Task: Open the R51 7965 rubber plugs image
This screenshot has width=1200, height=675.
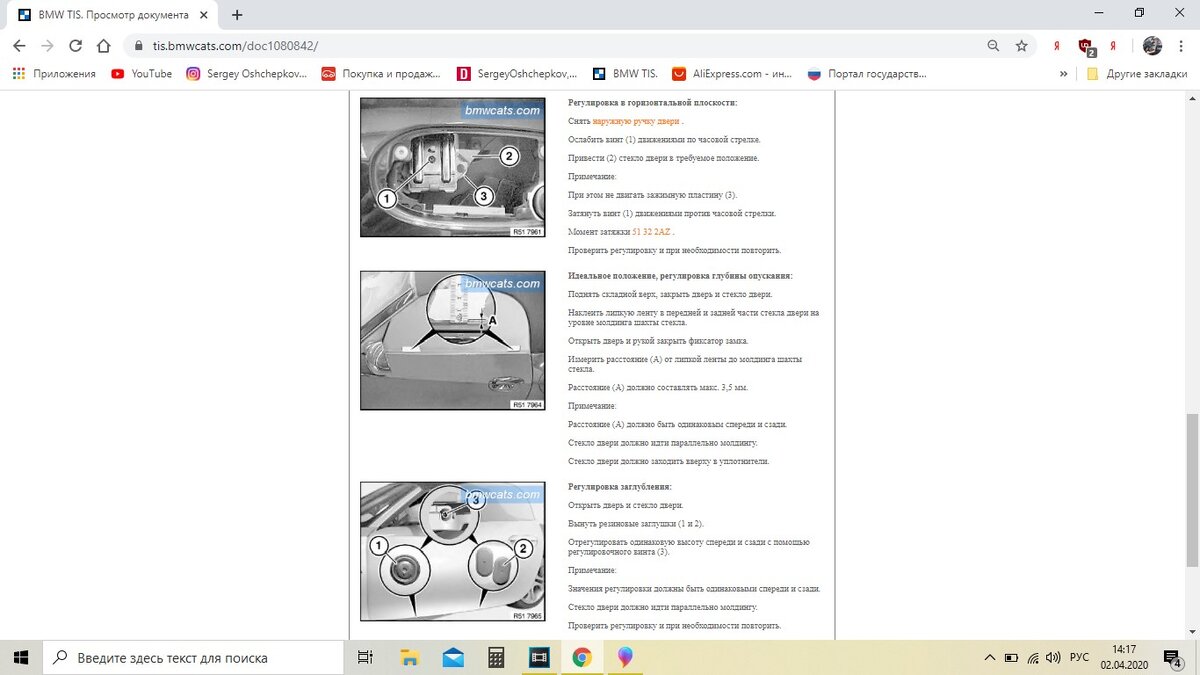Action: (x=452, y=551)
